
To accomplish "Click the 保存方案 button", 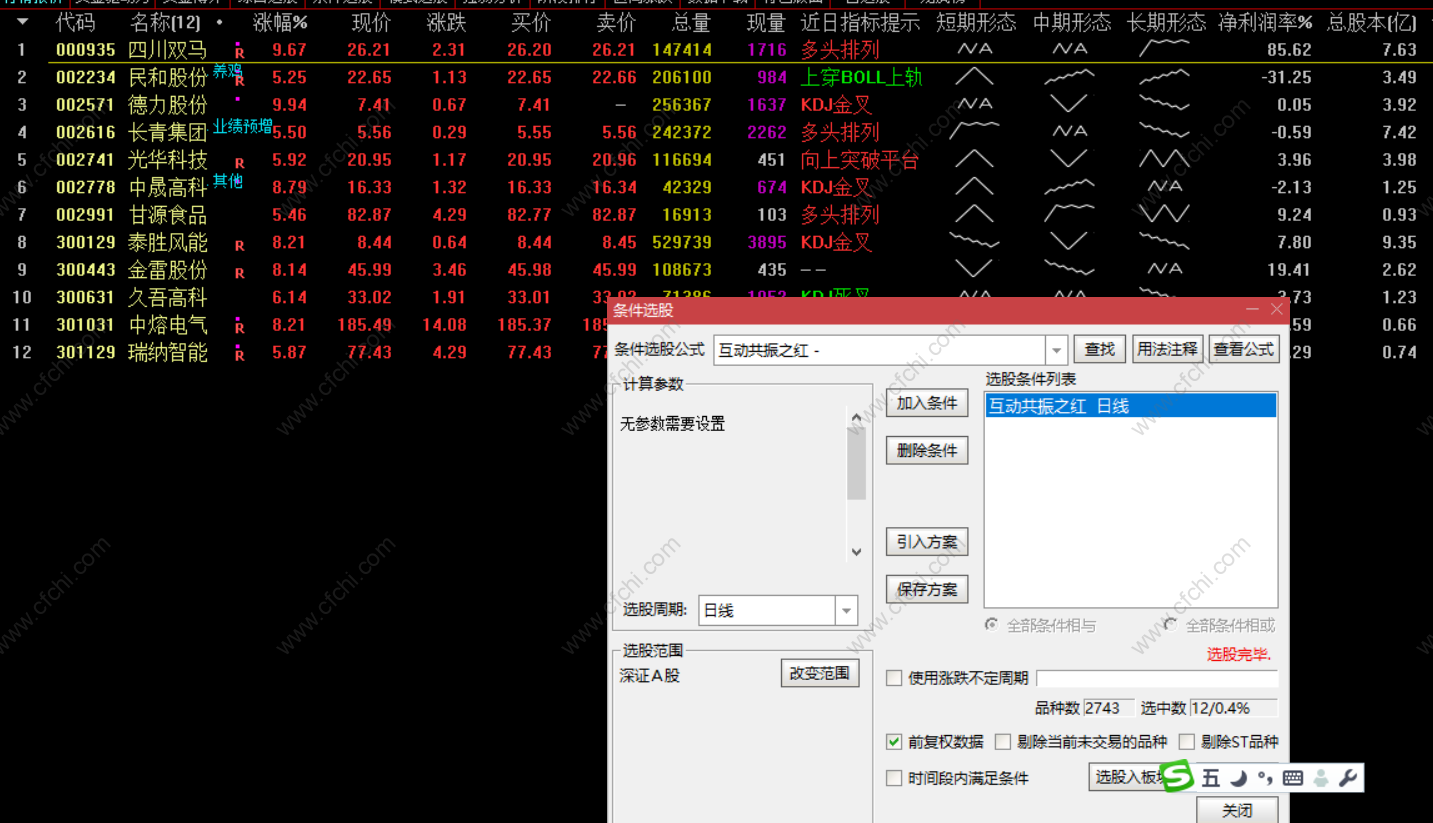I will (x=927, y=589).
